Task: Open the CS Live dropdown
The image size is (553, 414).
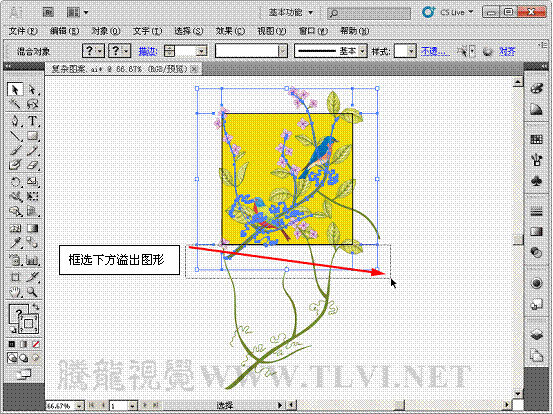Action: coord(456,12)
